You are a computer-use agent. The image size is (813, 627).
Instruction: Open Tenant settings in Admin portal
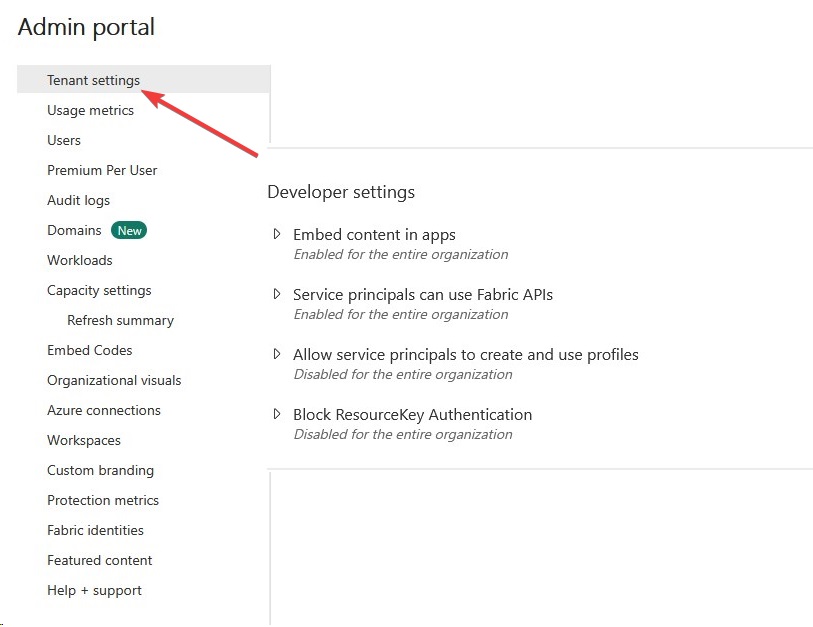click(x=93, y=80)
